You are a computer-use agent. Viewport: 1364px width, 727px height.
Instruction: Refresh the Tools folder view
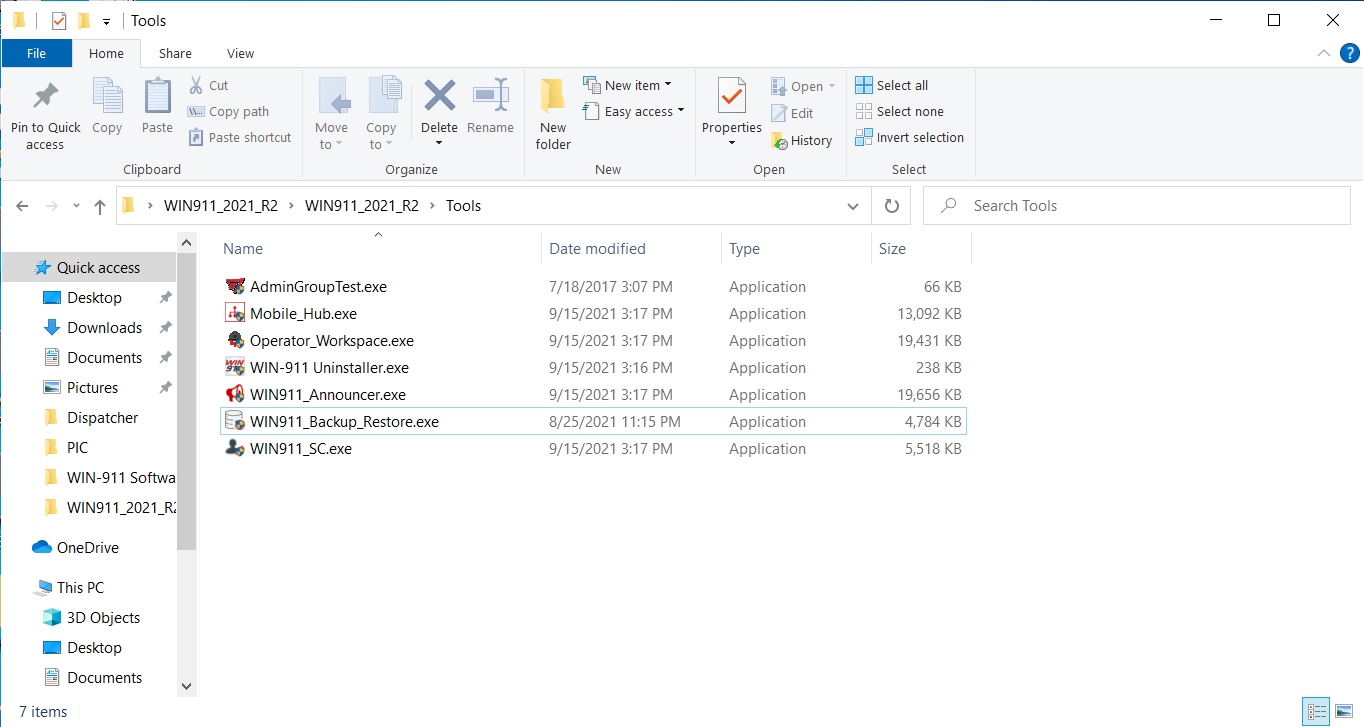pos(891,206)
